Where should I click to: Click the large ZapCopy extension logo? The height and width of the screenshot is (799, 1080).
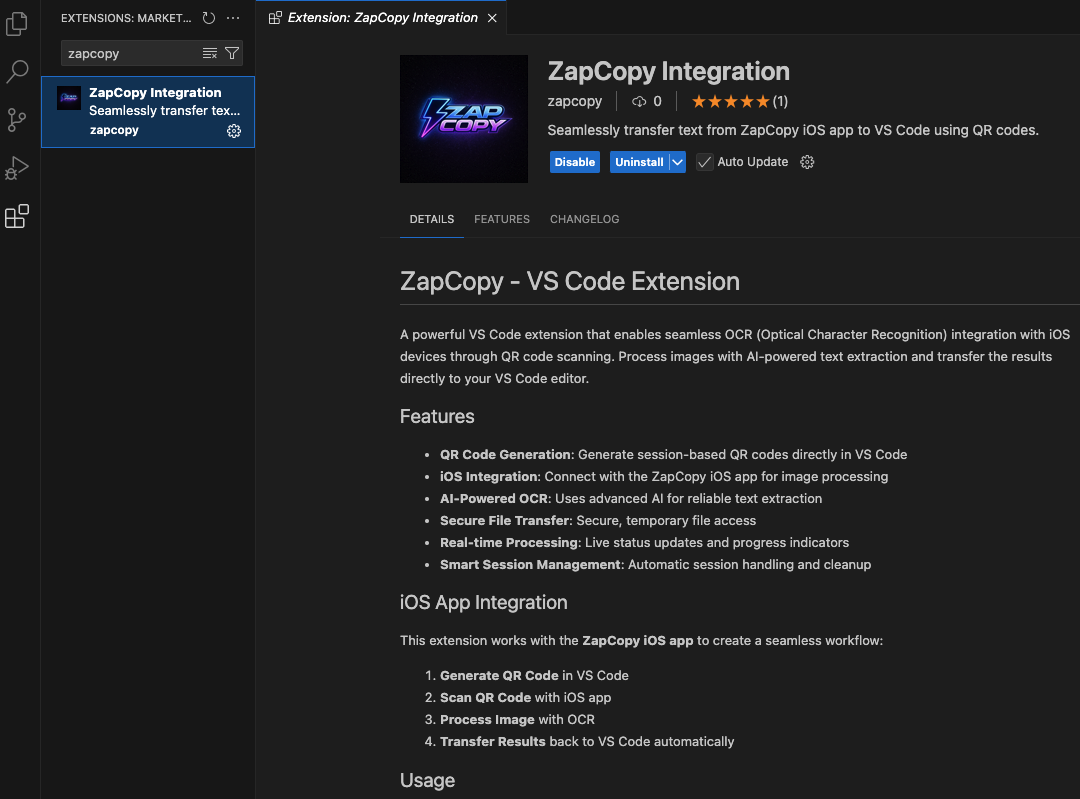[x=464, y=118]
